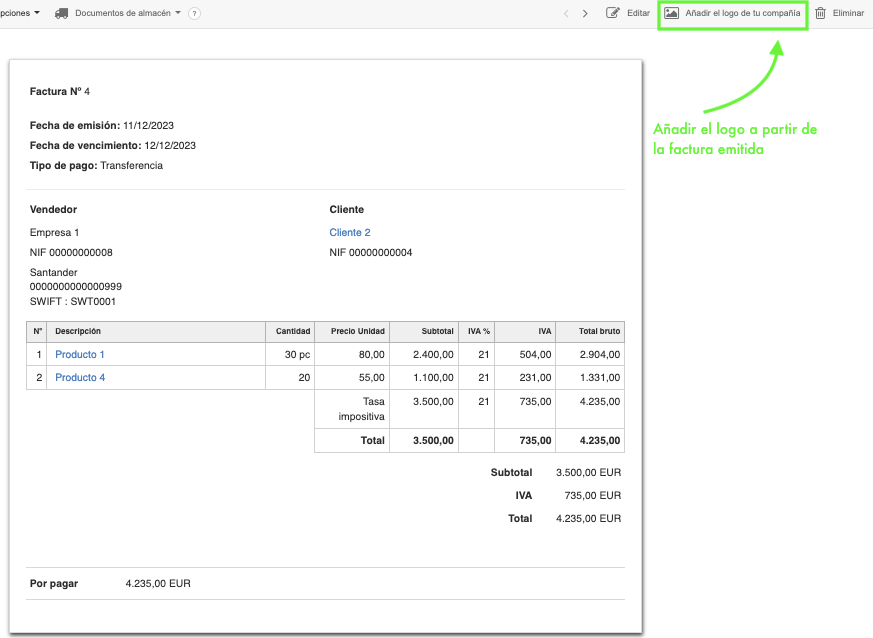
Task: Open the help question mark icon
Action: (194, 14)
